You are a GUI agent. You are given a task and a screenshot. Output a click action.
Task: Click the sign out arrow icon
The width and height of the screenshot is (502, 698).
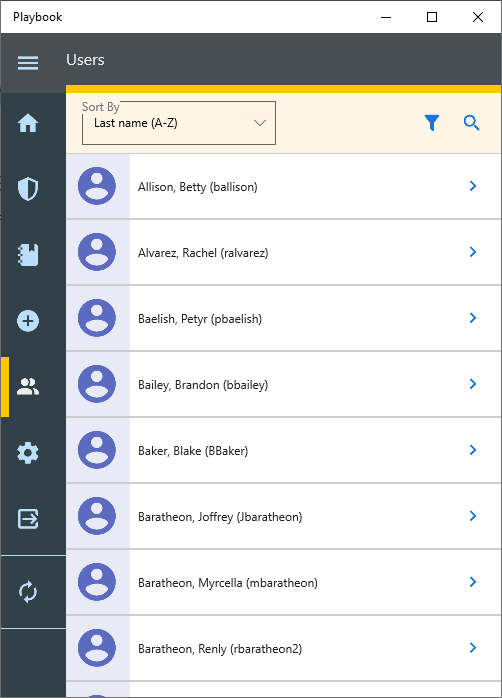tap(28, 519)
